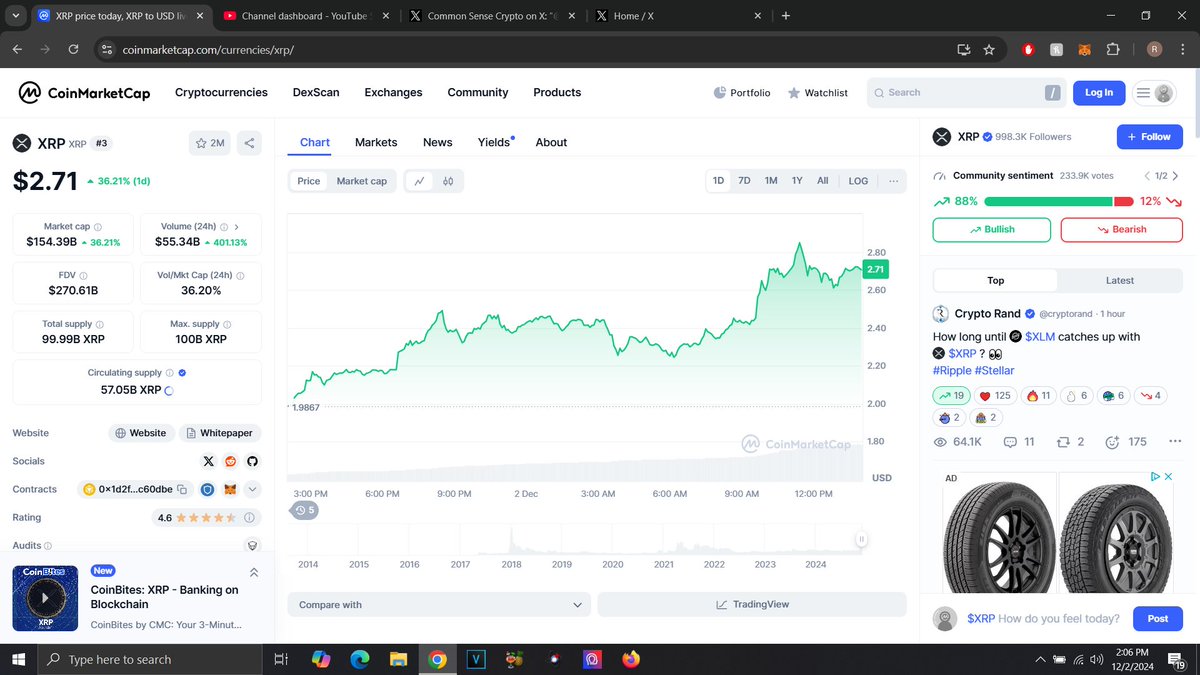
Task: Open XRP X social link
Action: [208, 461]
